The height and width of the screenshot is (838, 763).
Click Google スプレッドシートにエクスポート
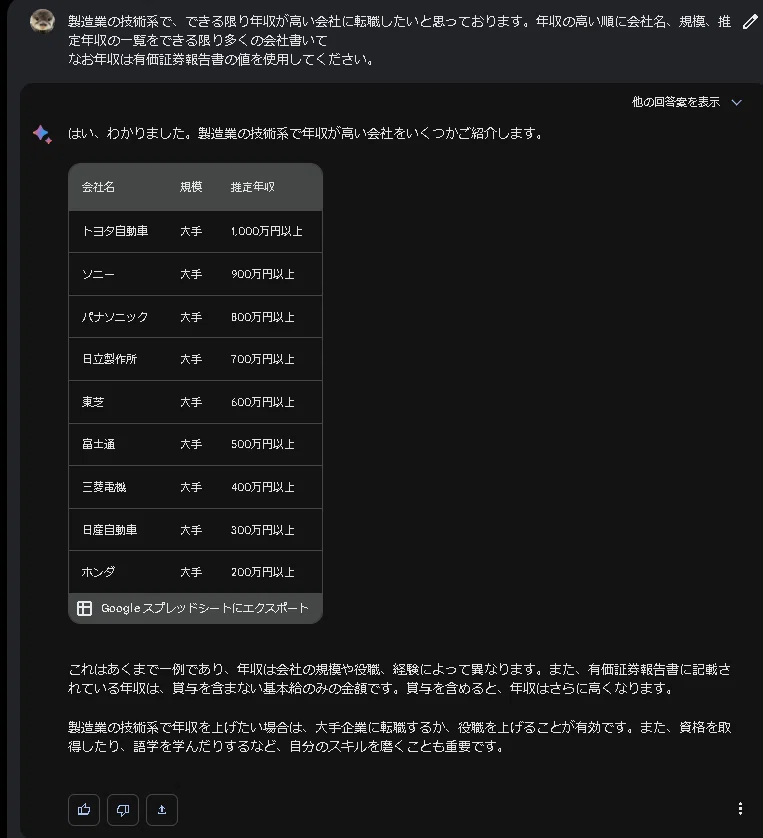coord(205,608)
